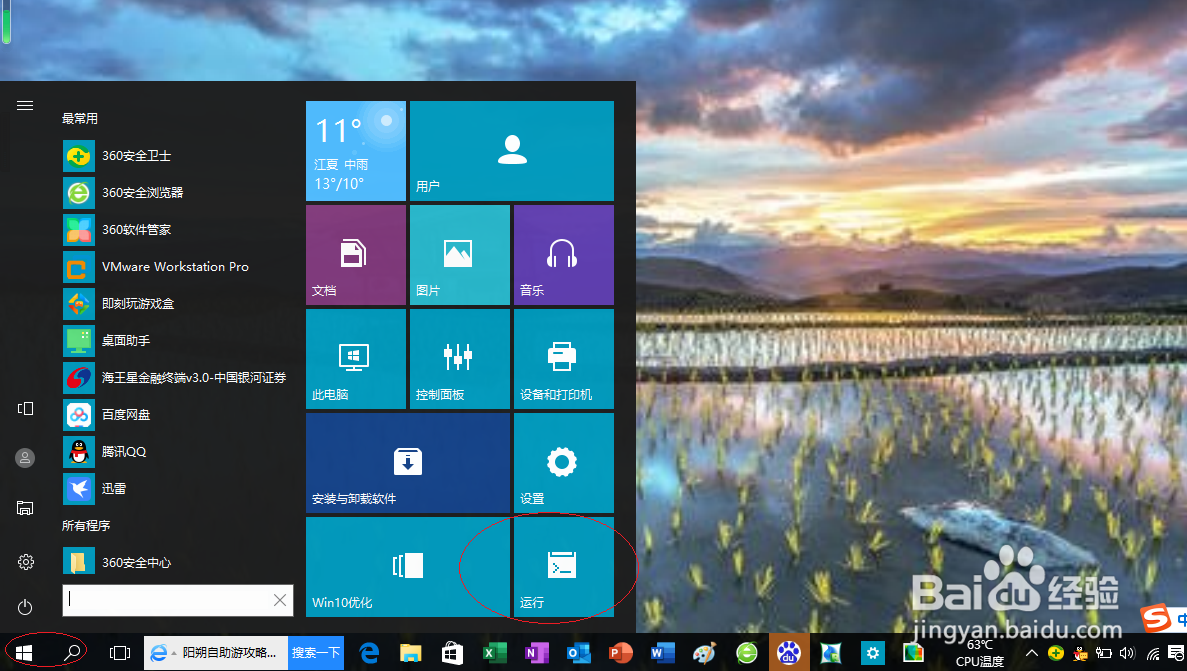Open the 用户 tile
The image size is (1187, 671).
(x=512, y=151)
